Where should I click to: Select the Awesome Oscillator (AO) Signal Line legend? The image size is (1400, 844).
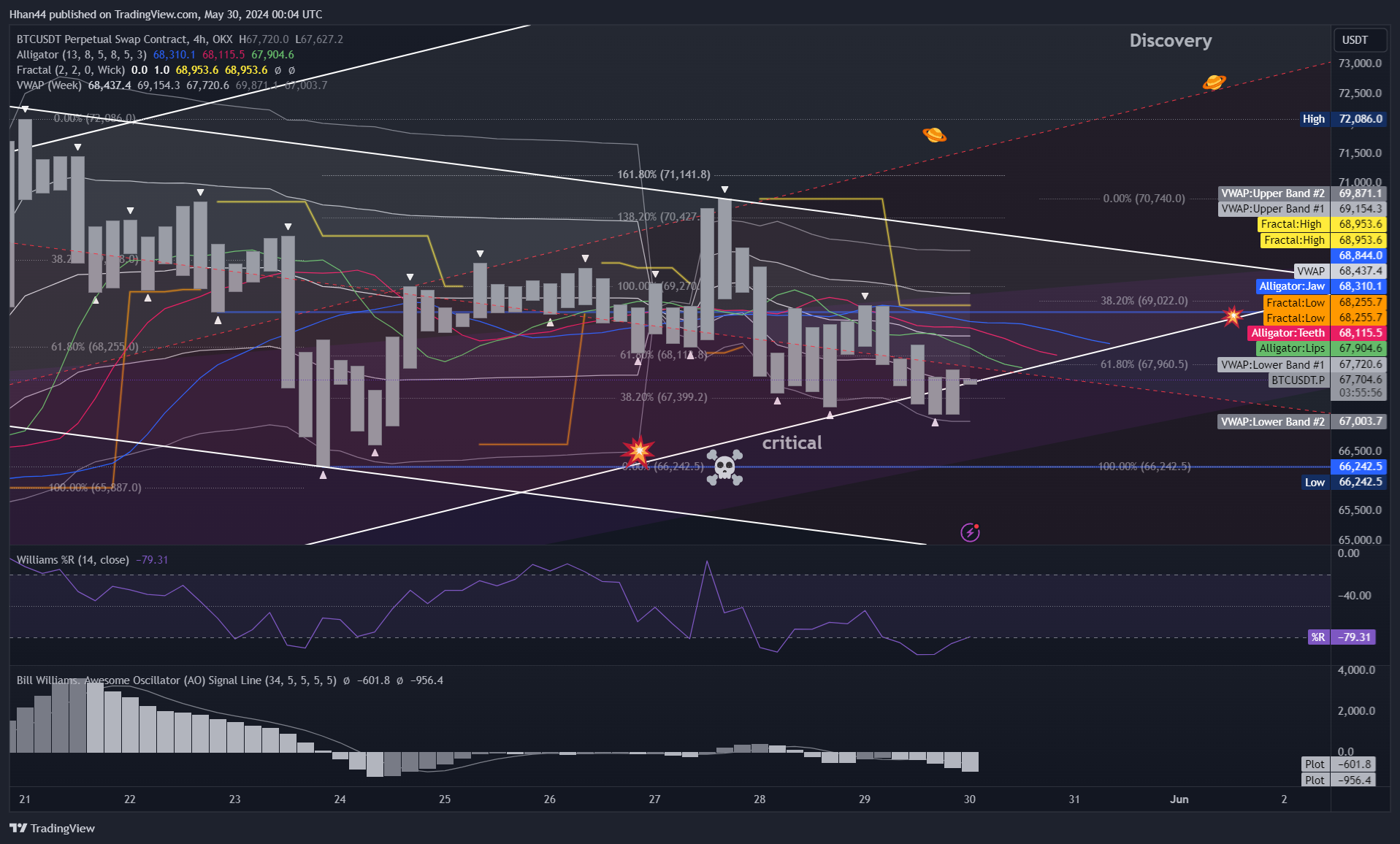tap(177, 680)
